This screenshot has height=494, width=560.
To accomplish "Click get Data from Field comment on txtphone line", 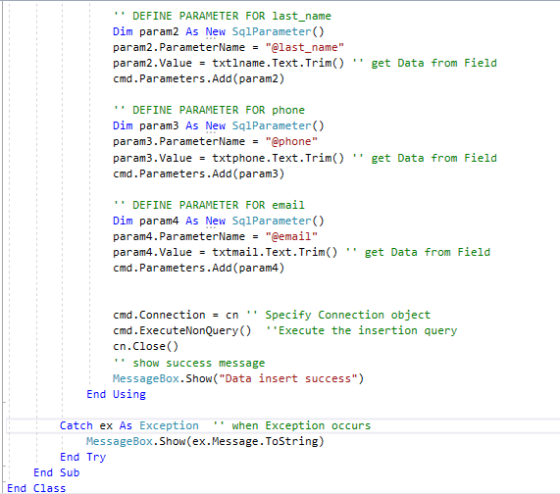I will [425, 158].
